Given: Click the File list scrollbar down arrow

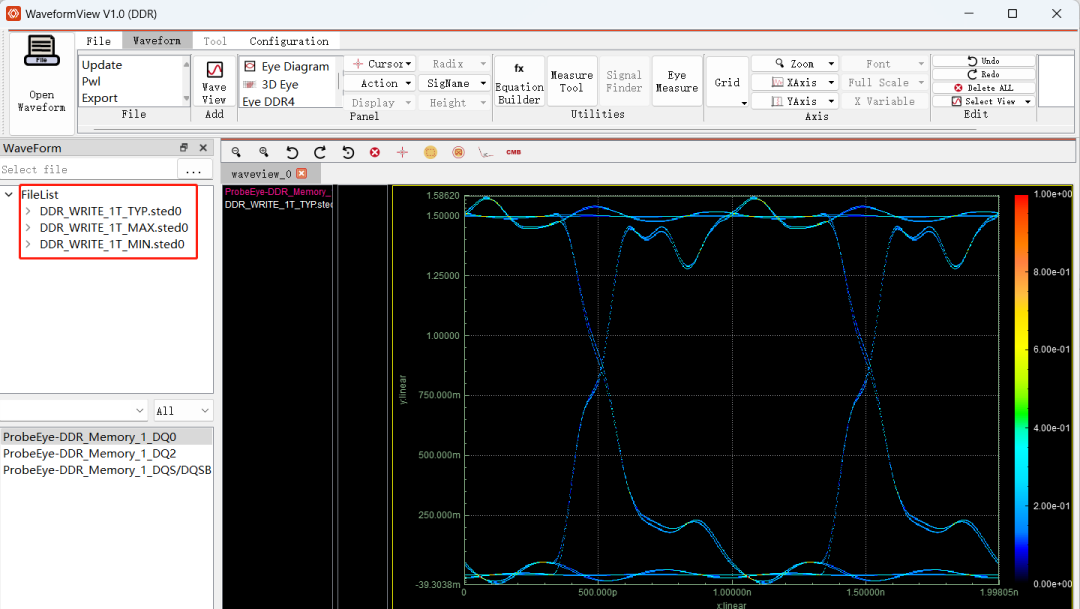Looking at the screenshot, I should 186,99.
